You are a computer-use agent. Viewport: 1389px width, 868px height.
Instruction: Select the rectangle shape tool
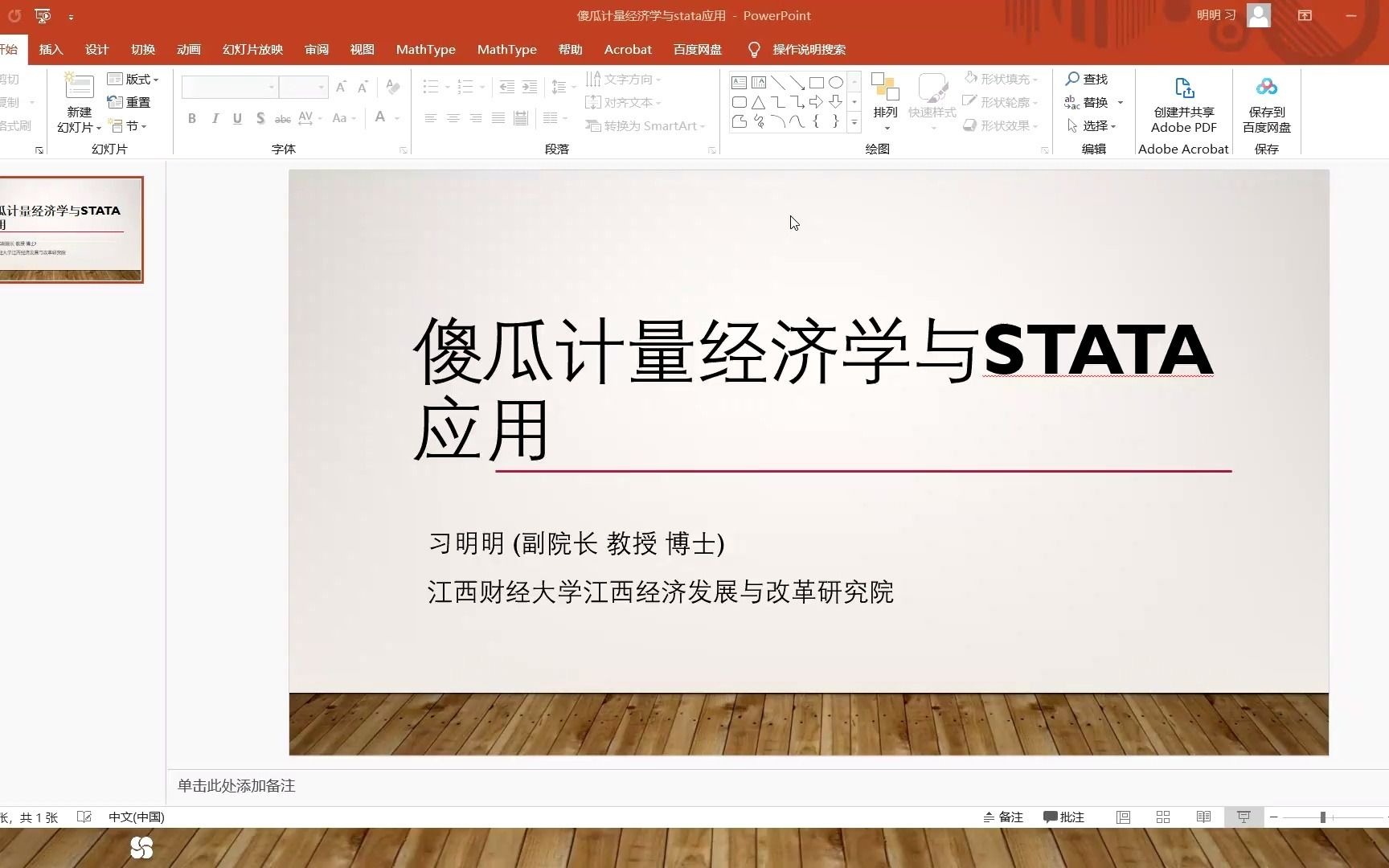(x=817, y=81)
